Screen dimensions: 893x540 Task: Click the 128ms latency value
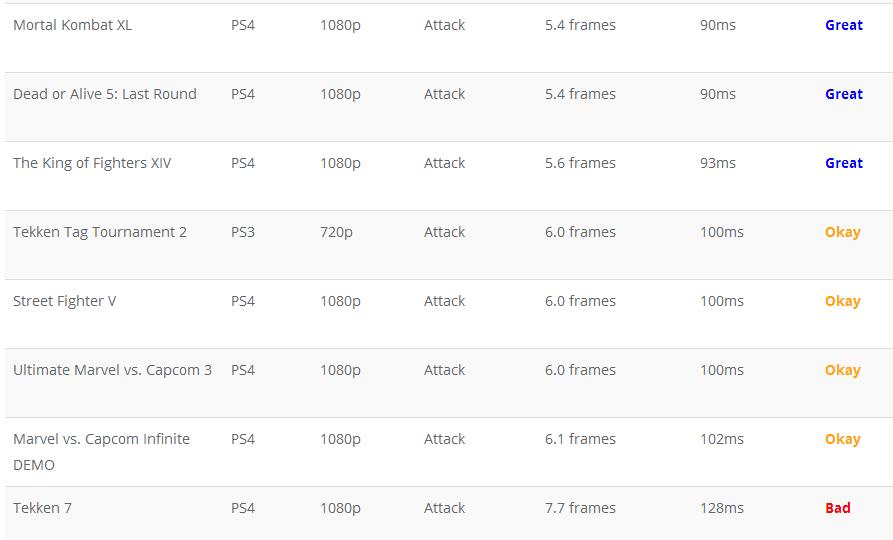pyautogui.click(x=722, y=508)
